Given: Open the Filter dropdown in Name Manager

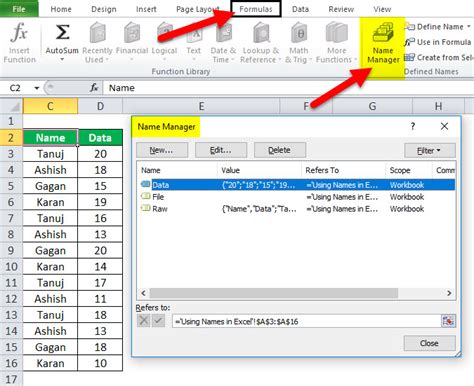Looking at the screenshot, I should click(430, 150).
